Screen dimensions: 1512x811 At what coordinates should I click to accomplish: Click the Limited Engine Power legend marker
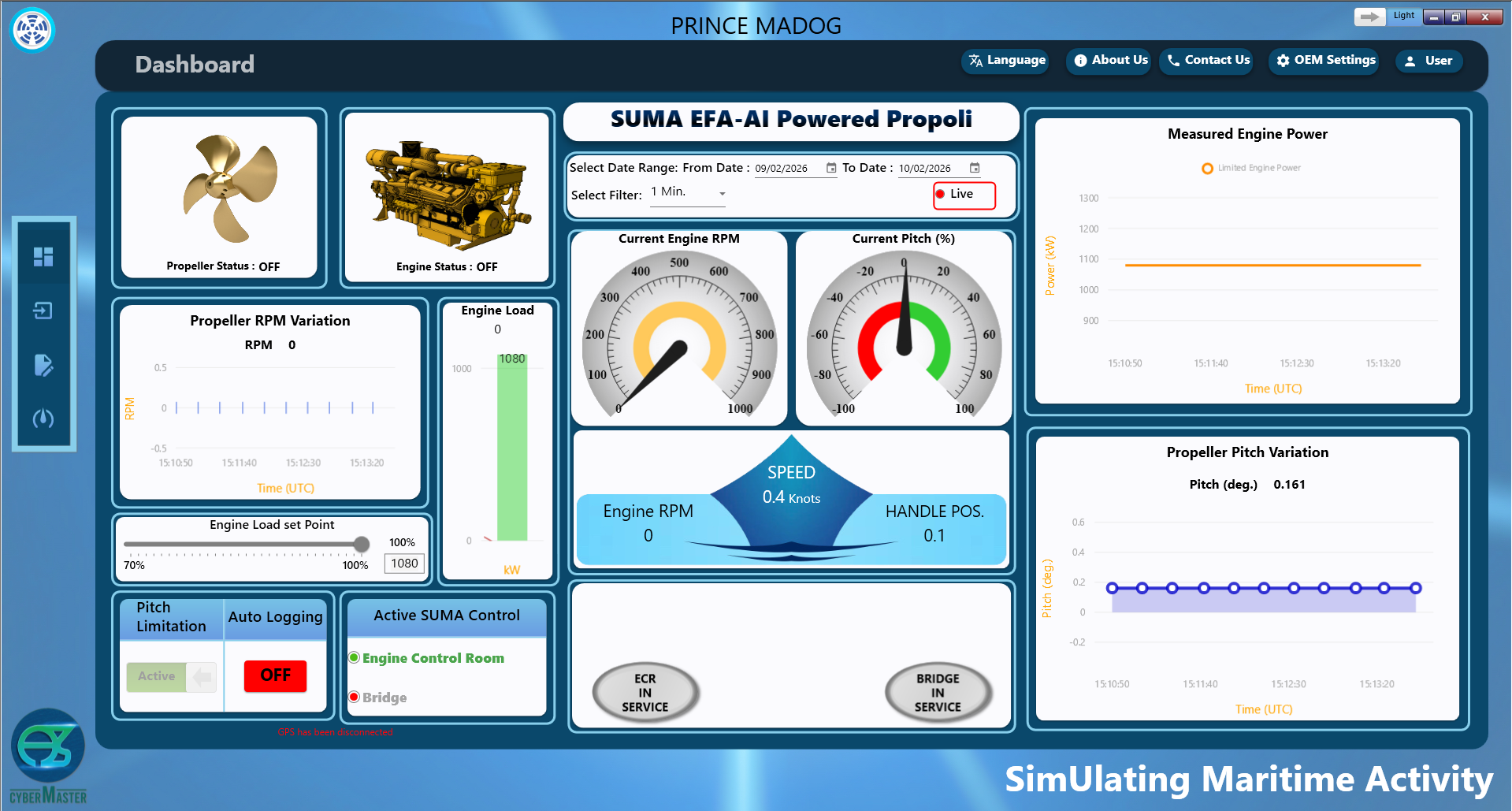(1207, 168)
